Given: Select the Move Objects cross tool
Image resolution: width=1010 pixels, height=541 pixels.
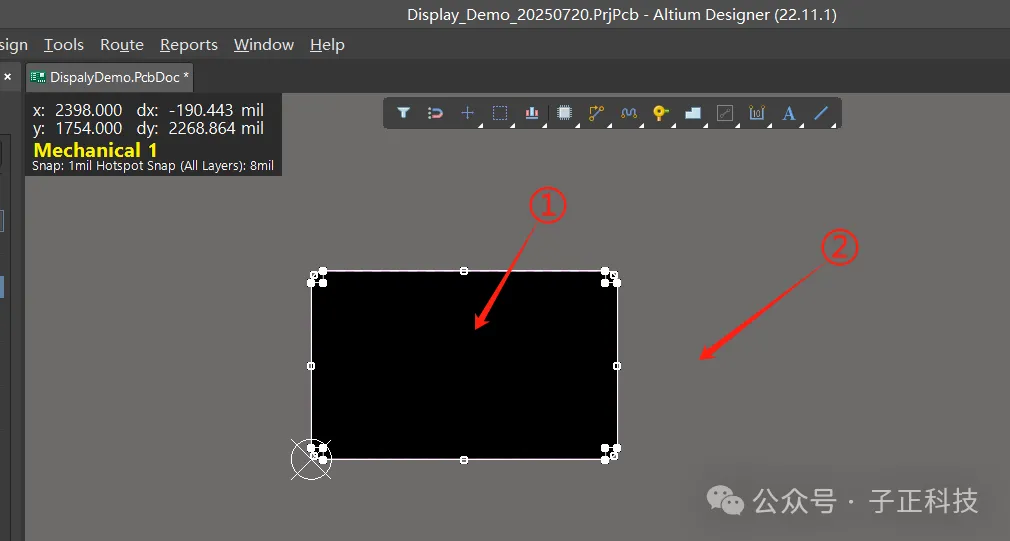Looking at the screenshot, I should point(468,113).
